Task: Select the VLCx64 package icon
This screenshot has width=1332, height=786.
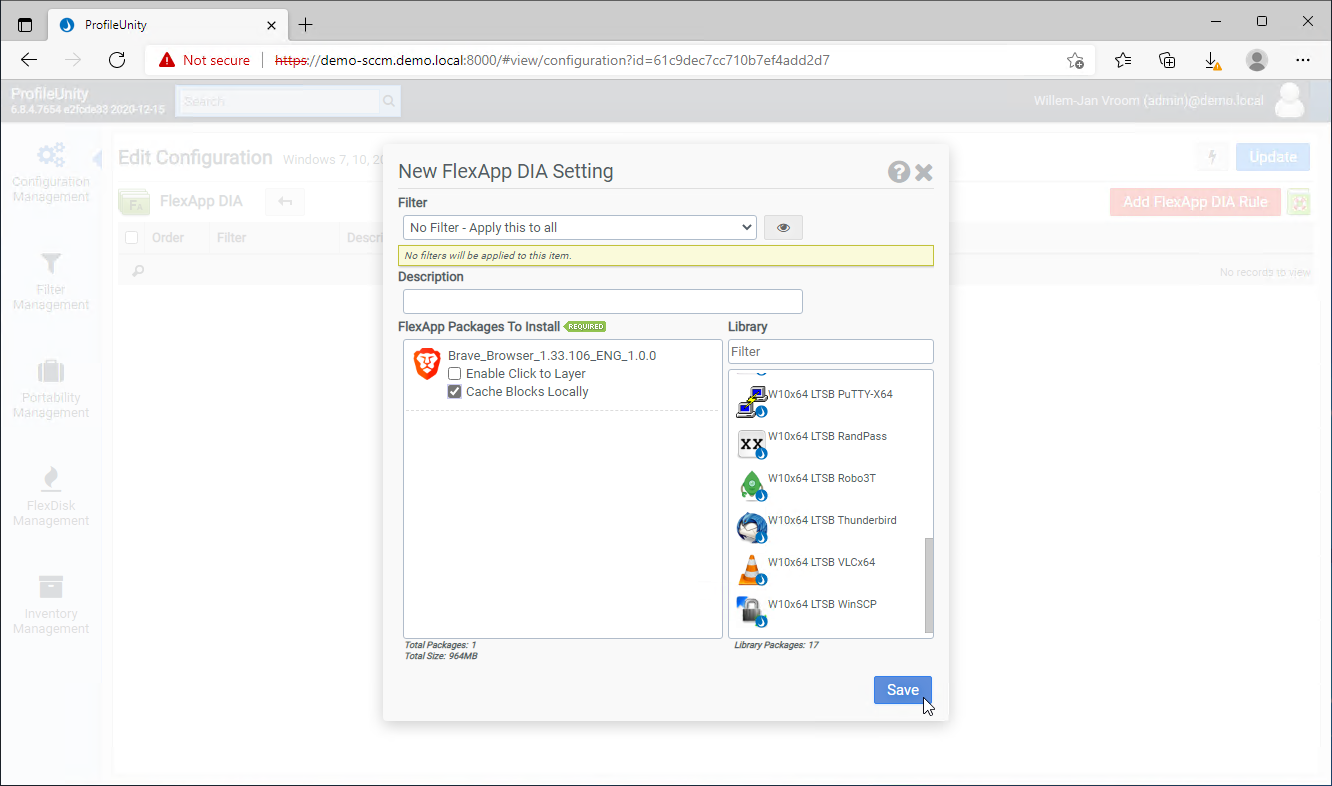Action: click(750, 569)
